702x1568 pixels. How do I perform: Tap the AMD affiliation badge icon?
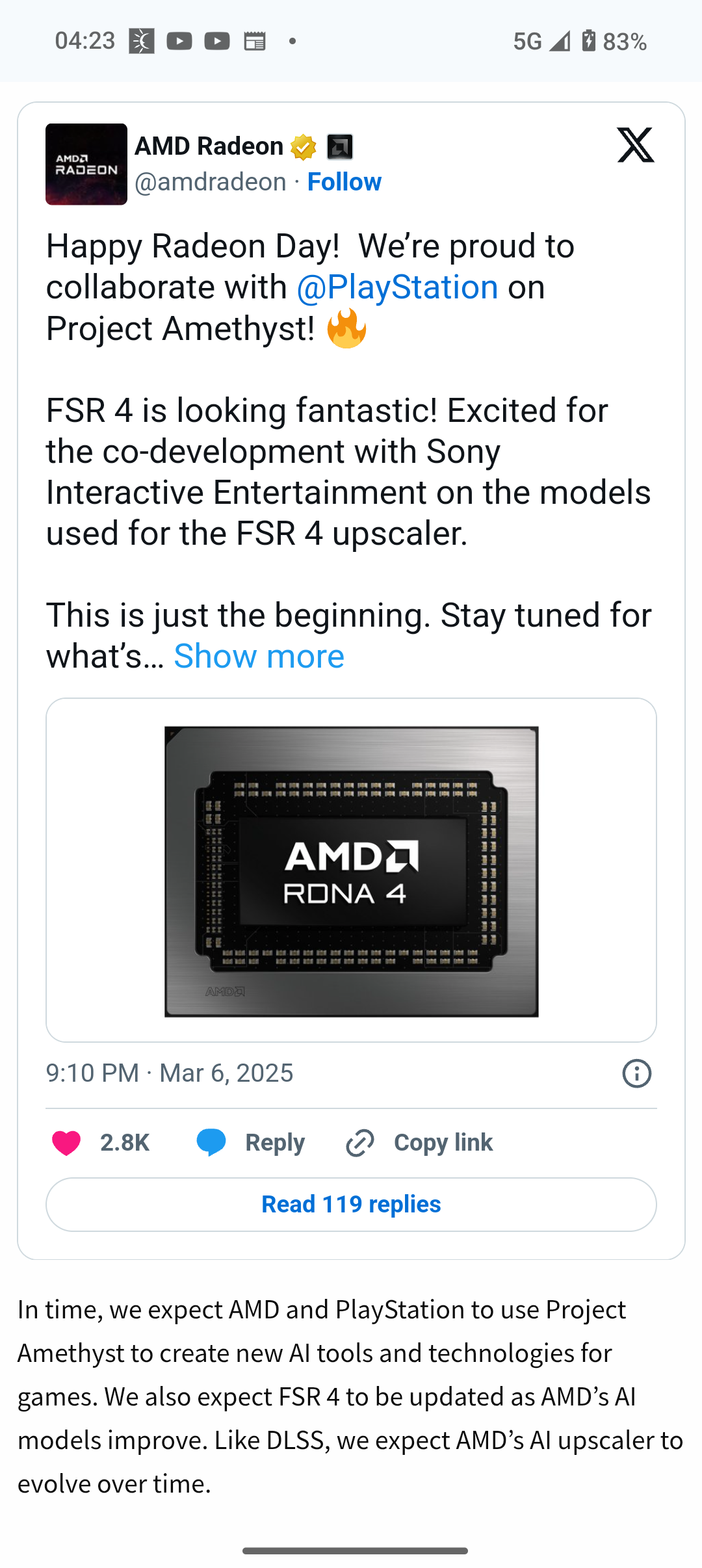(x=339, y=147)
